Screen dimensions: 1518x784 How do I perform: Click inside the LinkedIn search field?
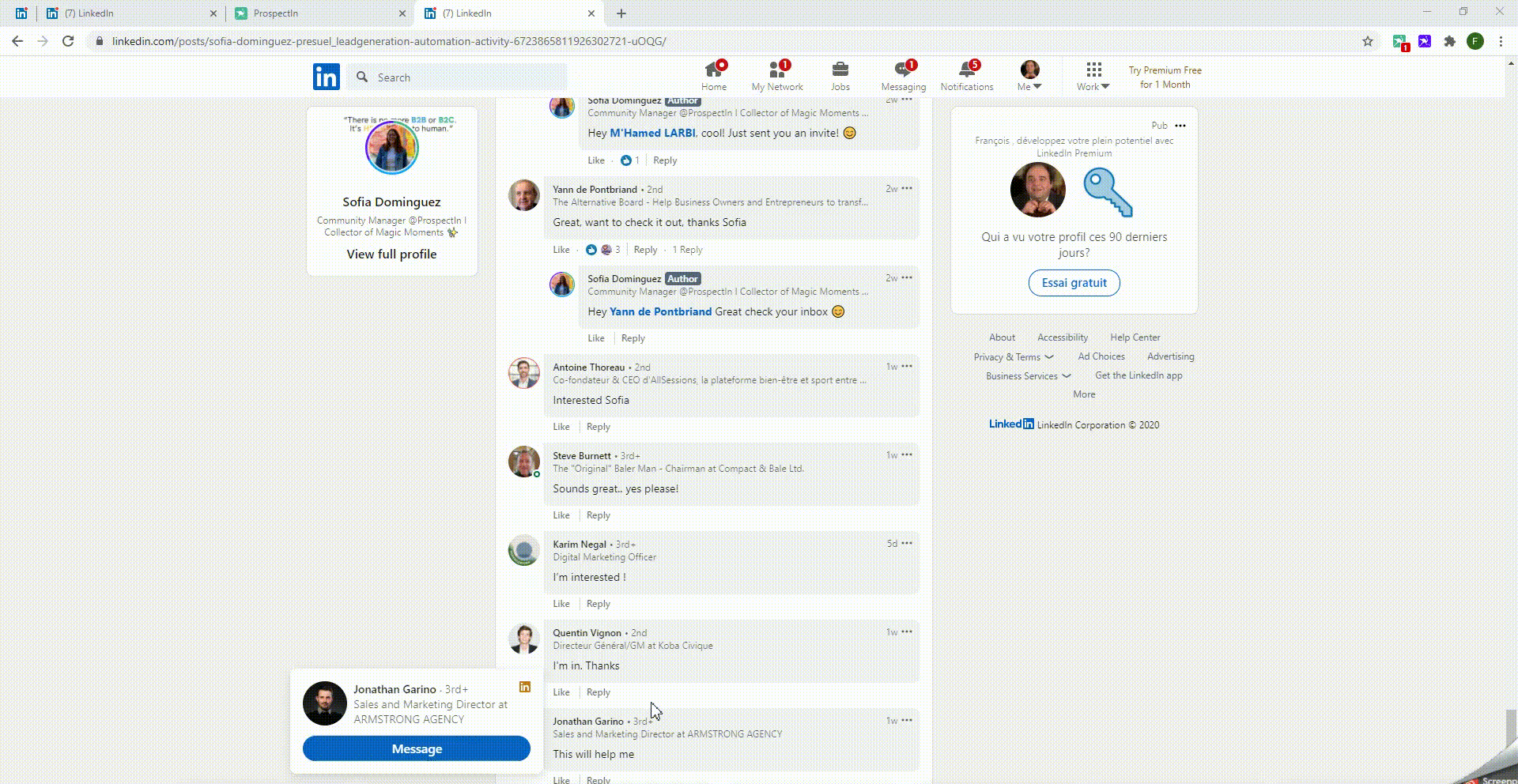click(x=457, y=77)
